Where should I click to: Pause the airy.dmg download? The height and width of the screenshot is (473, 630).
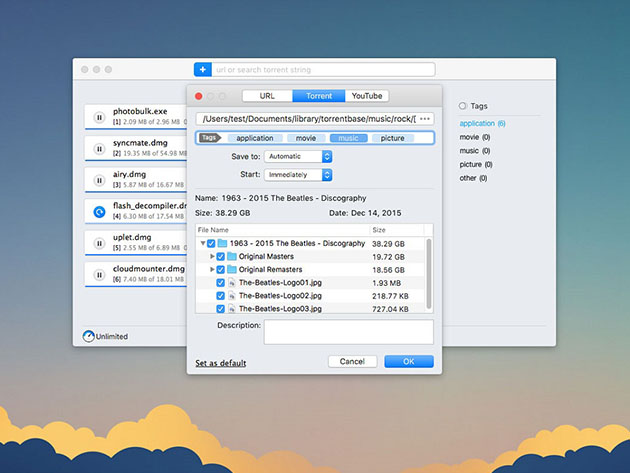[99, 180]
